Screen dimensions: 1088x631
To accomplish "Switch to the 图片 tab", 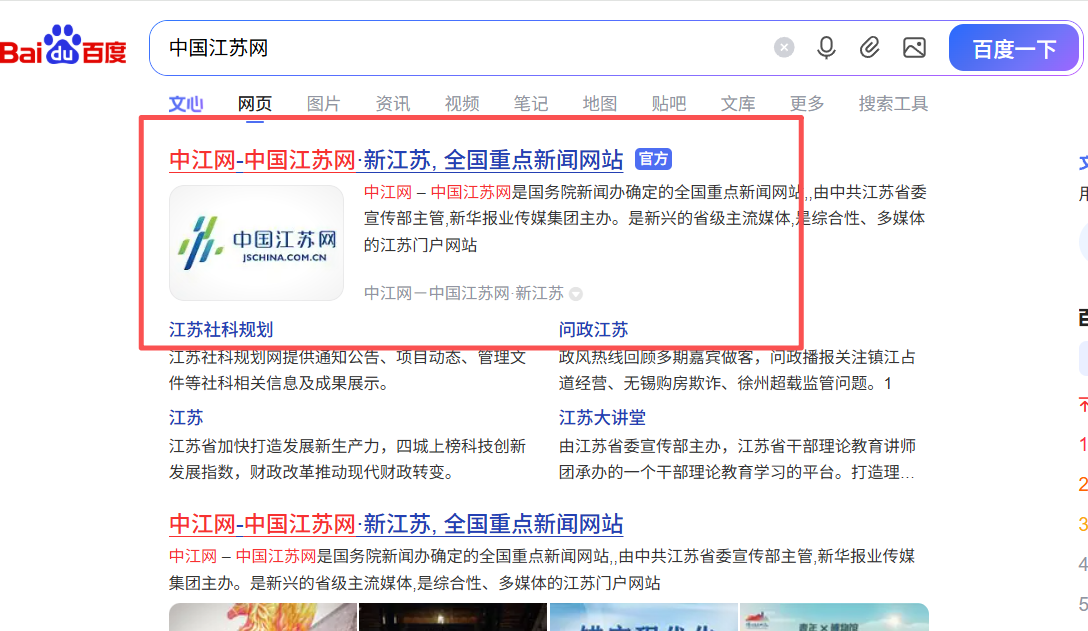I will point(323,102).
